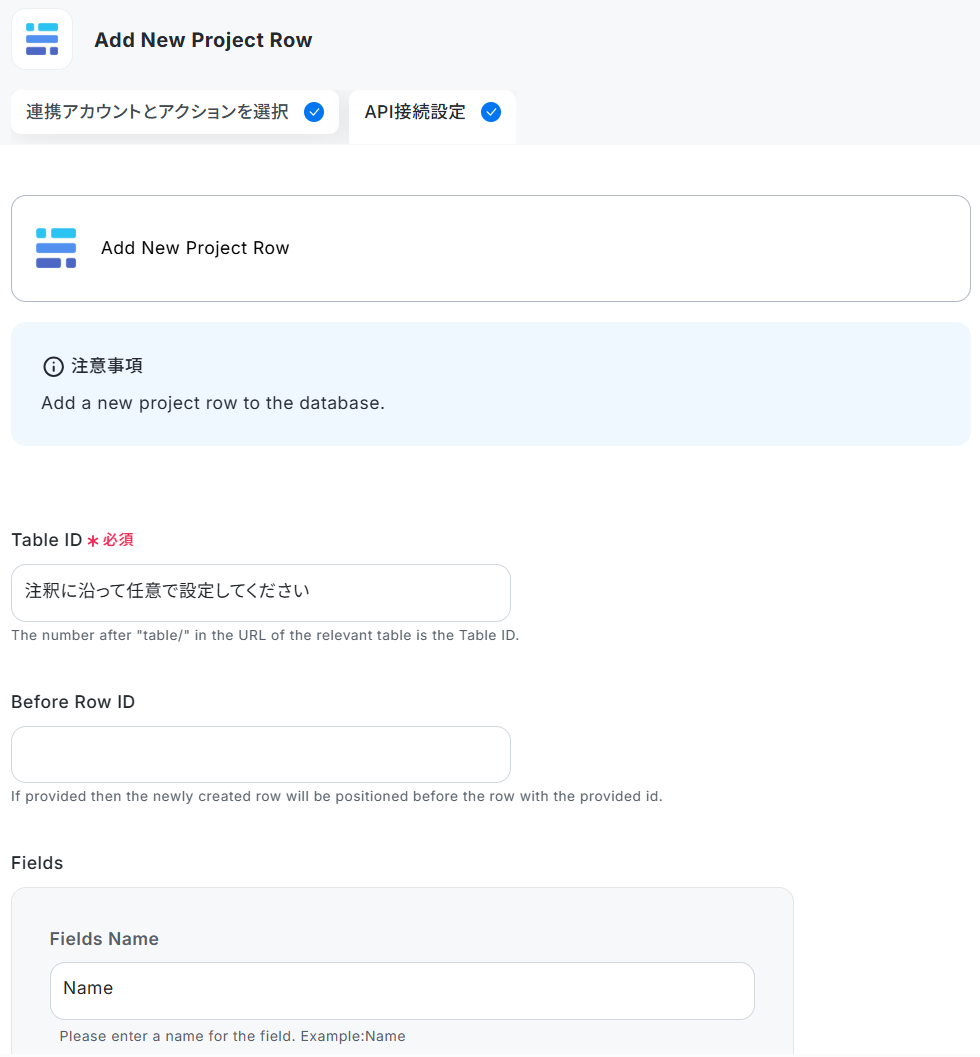Screen dimensions: 980x1057
Task: Click the Add New Project Row page title
Action: pos(203,40)
